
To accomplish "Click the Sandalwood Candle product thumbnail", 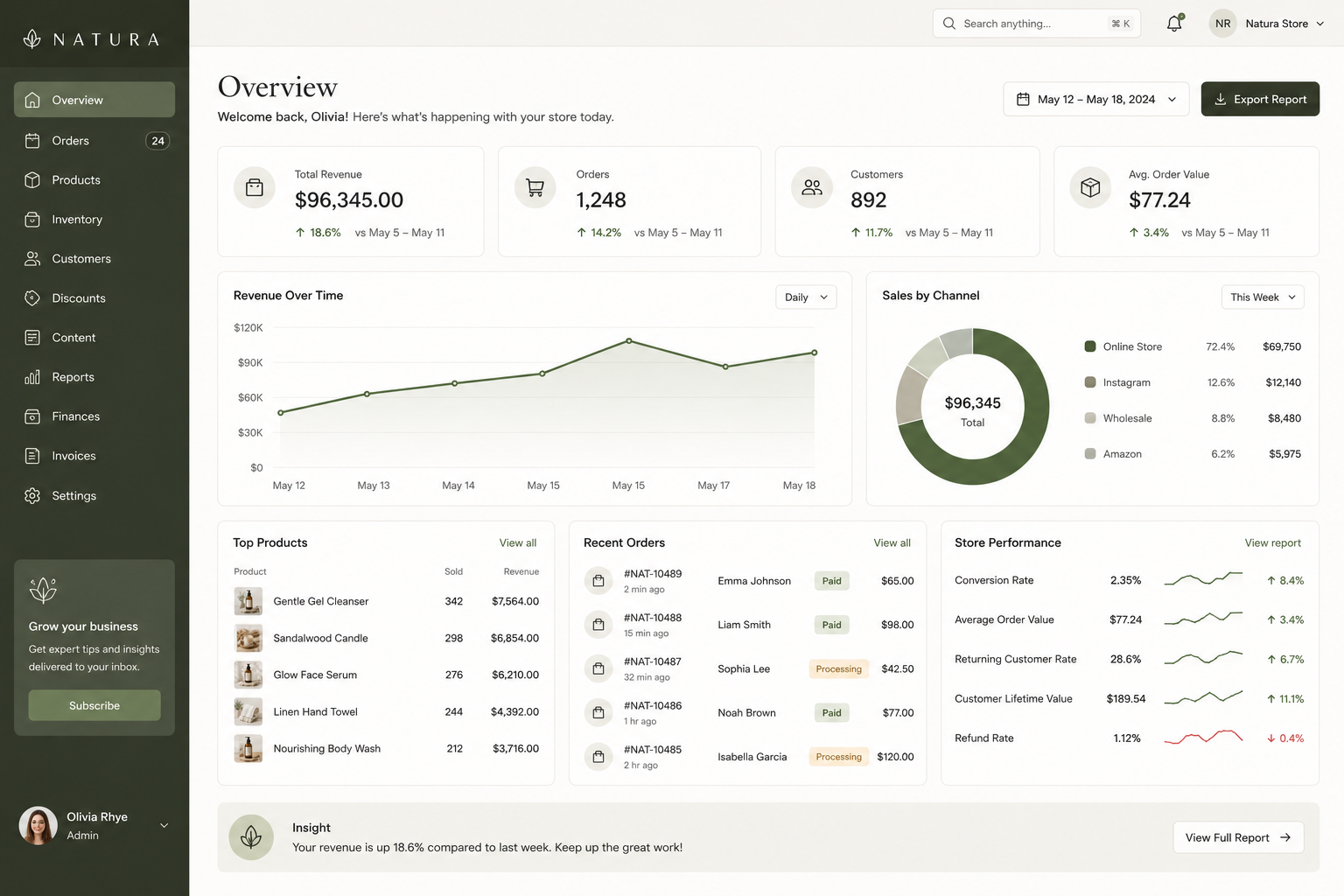I will 248,638.
